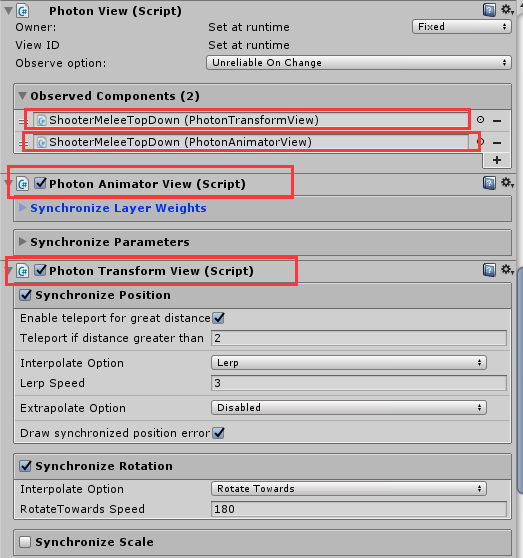Open object picker for PhotonAnimatorView entry
The height and width of the screenshot is (558, 523).
pyautogui.click(x=481, y=142)
